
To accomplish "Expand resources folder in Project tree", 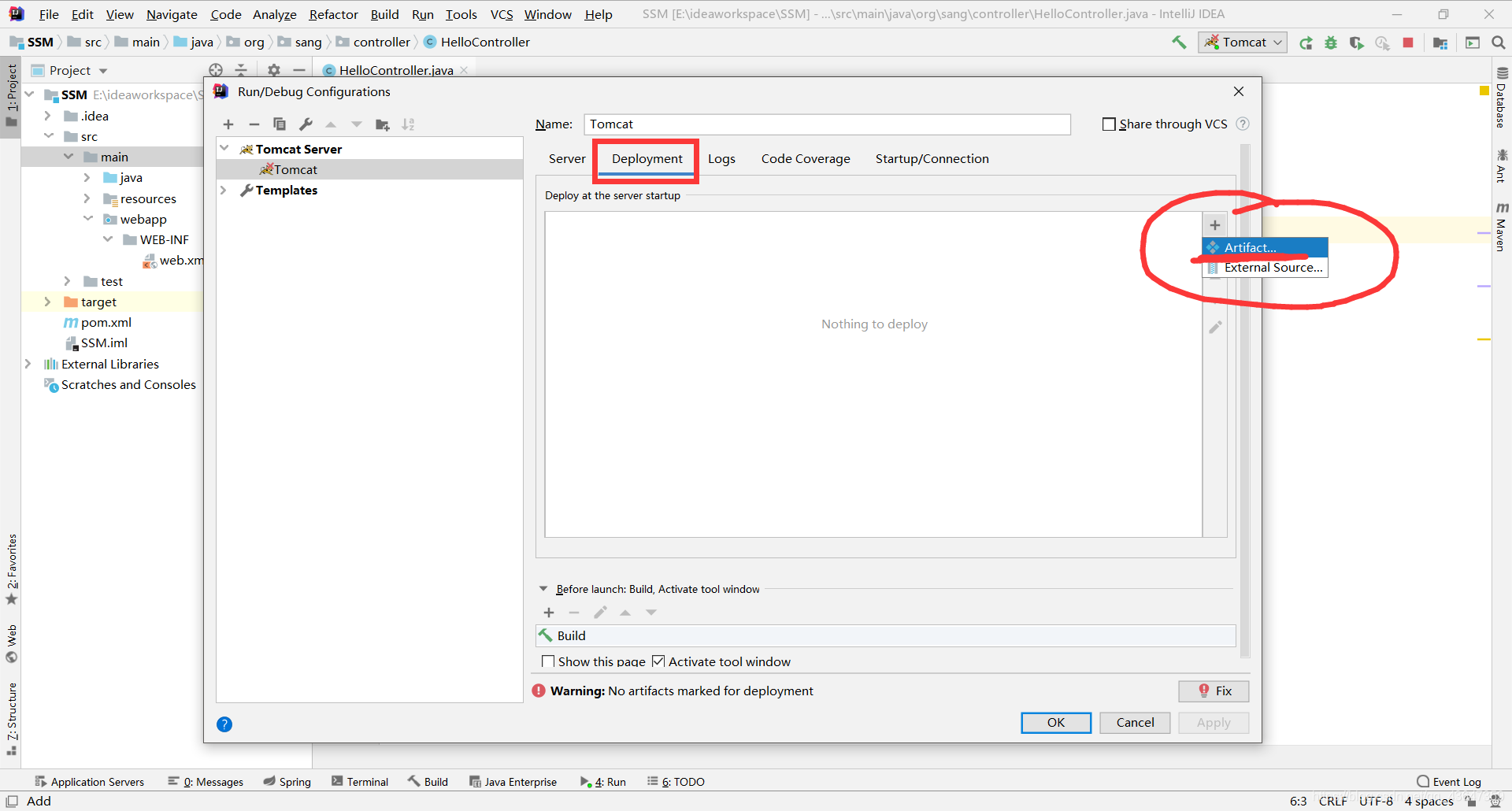I will coord(87,198).
